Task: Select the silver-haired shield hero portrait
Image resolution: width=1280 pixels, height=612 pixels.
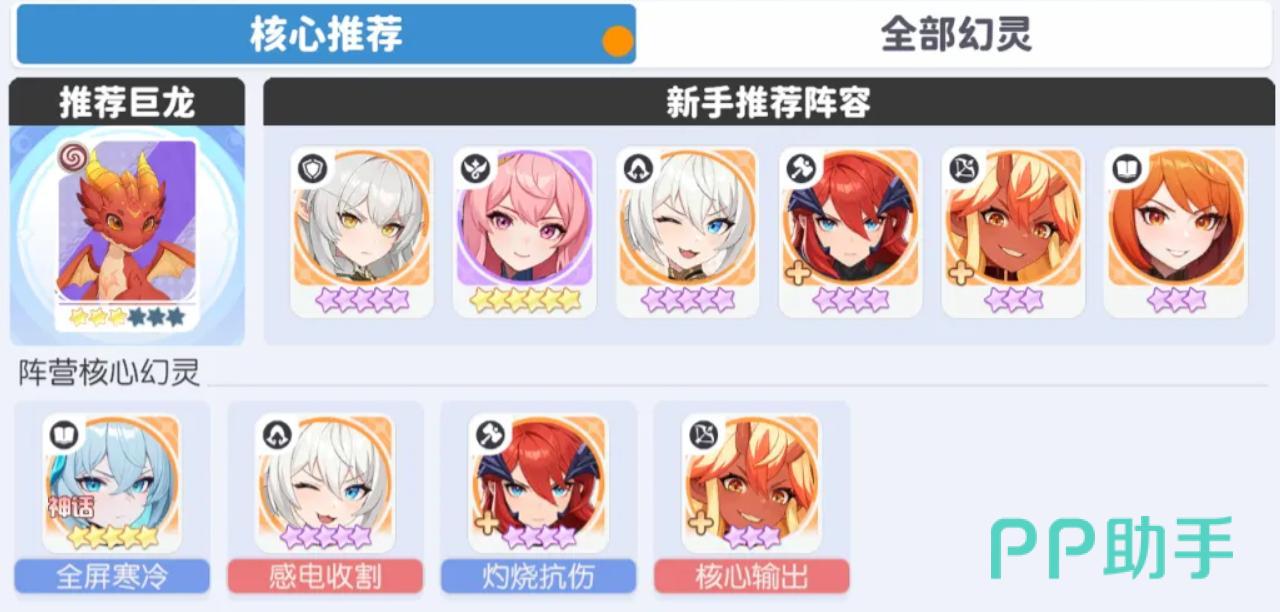Action: (361, 233)
